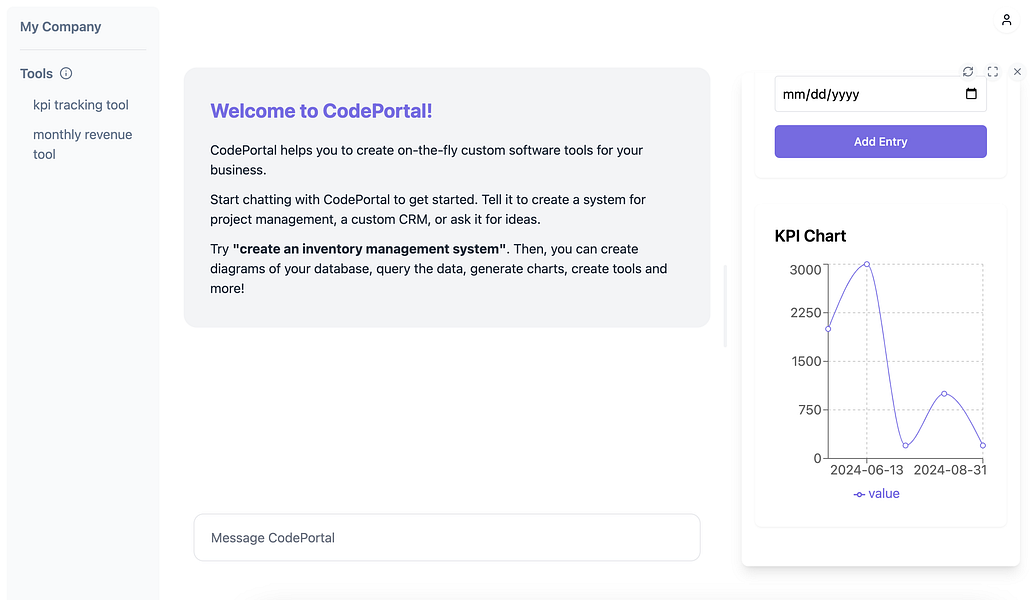Select the lowest data point on the chart
Image resolution: width=1030 pixels, height=600 pixels.
coord(905,447)
